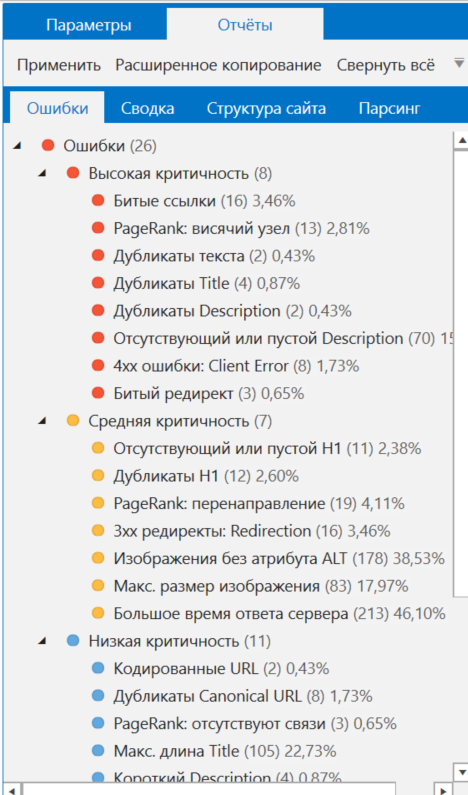This screenshot has height=795, width=468.
Task: Click Расширенное копирование
Action: click(218, 65)
